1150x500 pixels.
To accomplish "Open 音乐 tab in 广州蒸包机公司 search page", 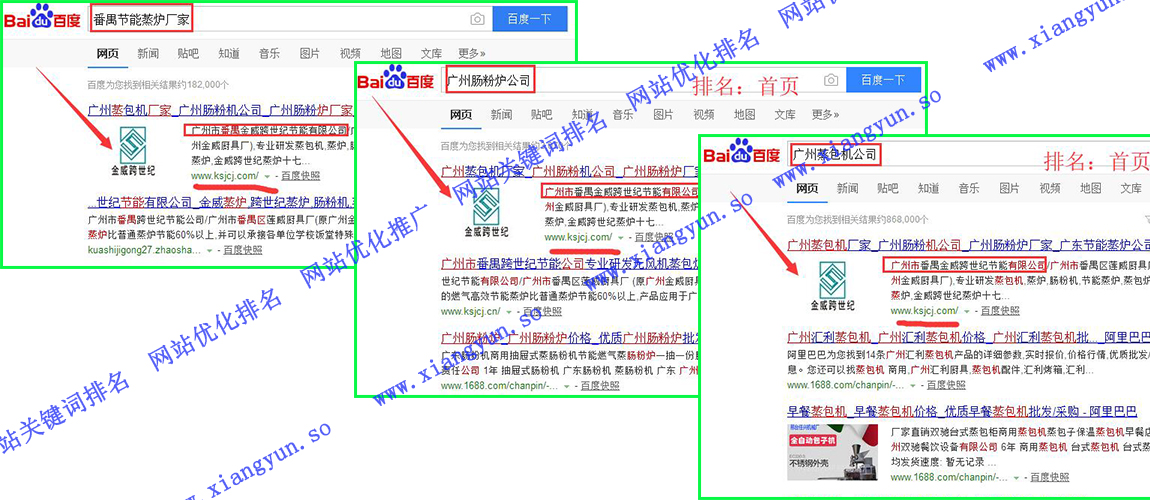I will (x=969, y=188).
